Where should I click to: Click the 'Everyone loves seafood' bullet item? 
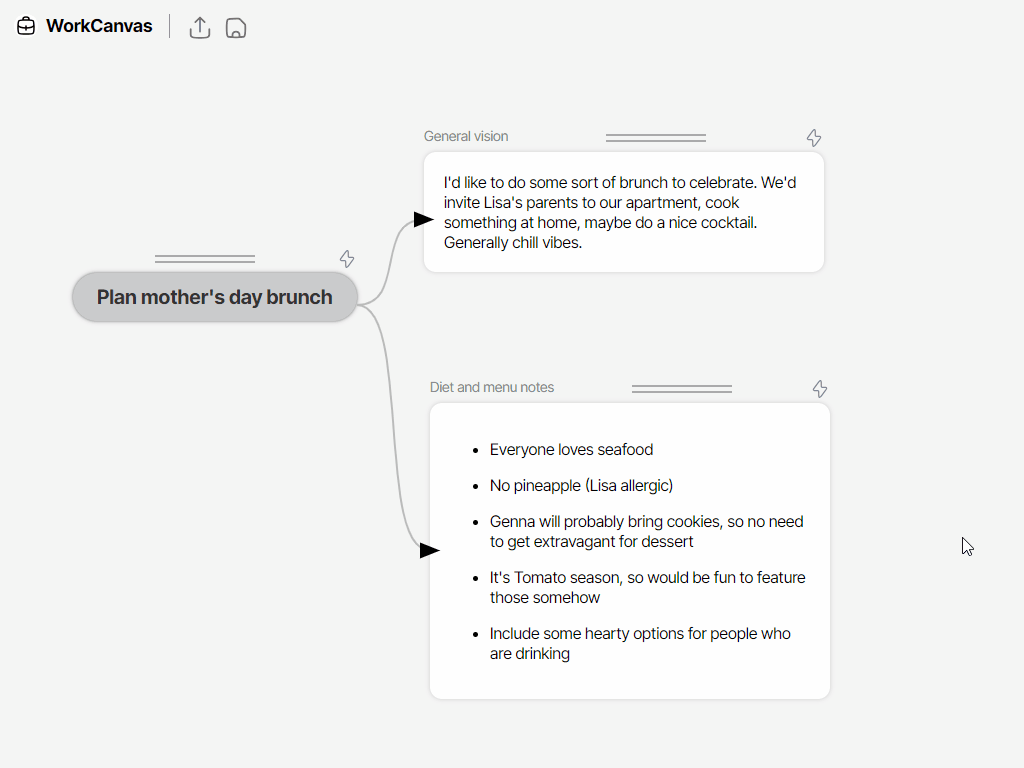coord(571,450)
